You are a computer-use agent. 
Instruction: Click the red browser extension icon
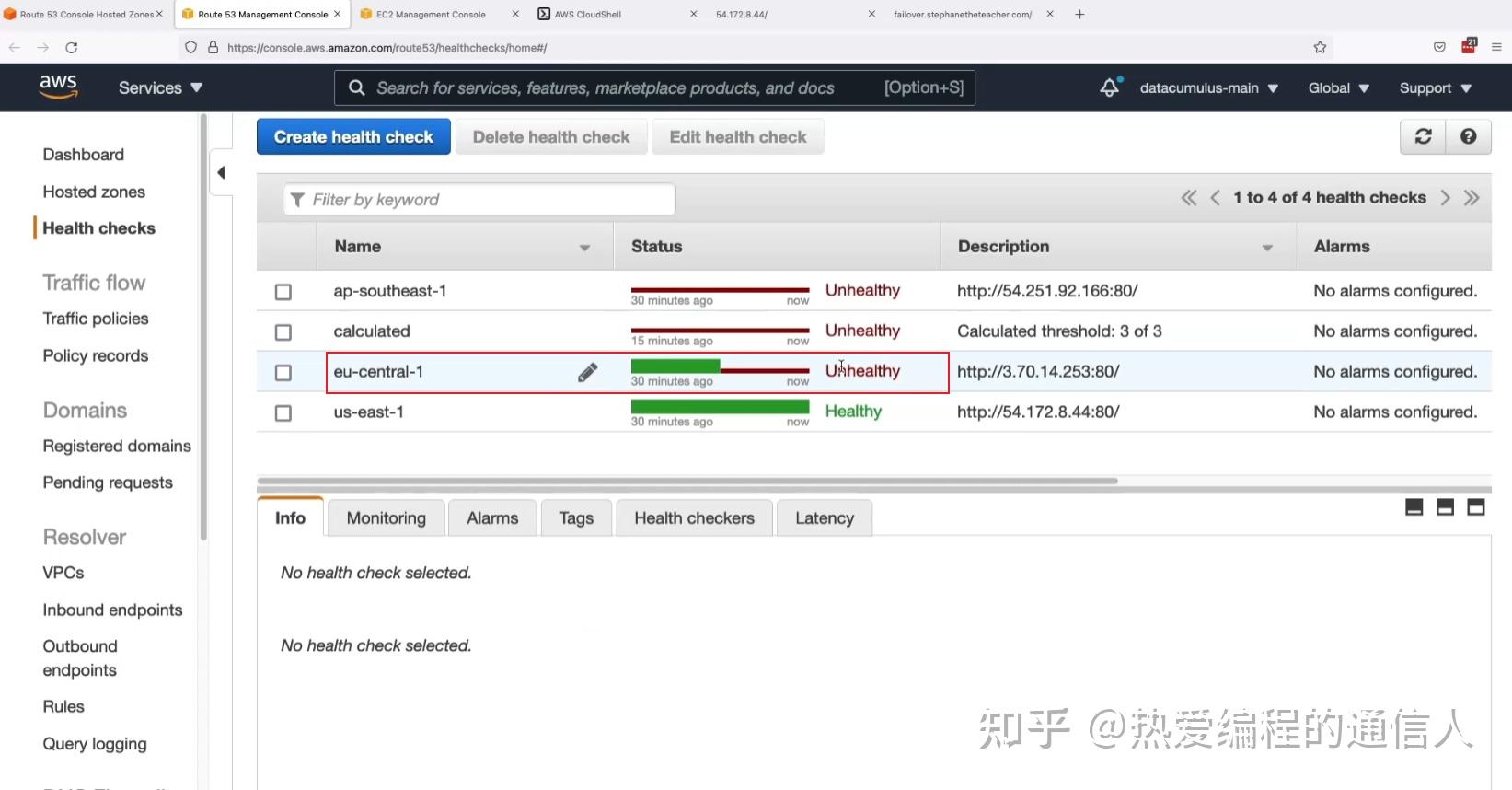1469,46
